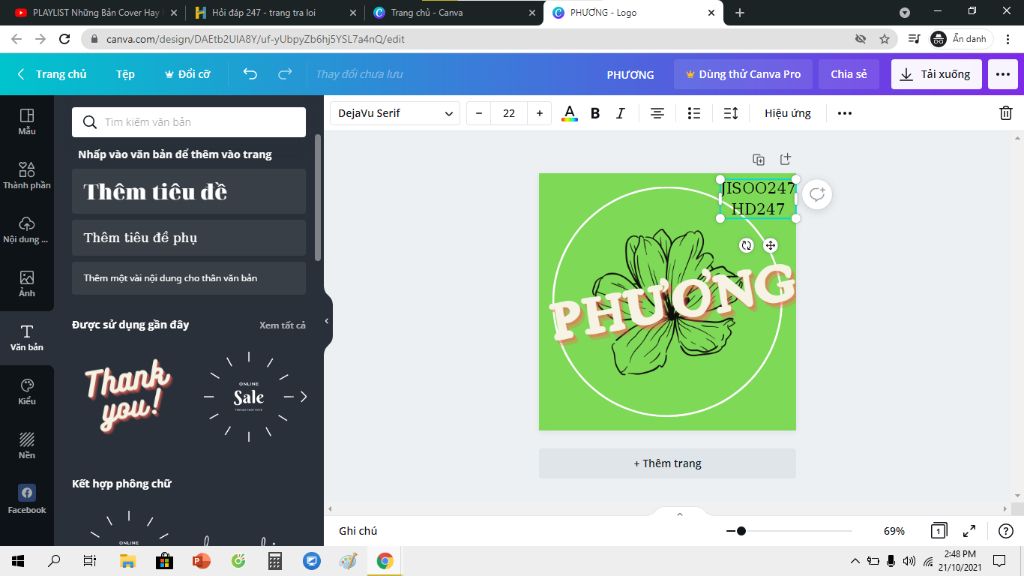Image resolution: width=1024 pixels, height=576 pixels.
Task: Add a heading with Thêm tiêu đề
Action: [189, 191]
